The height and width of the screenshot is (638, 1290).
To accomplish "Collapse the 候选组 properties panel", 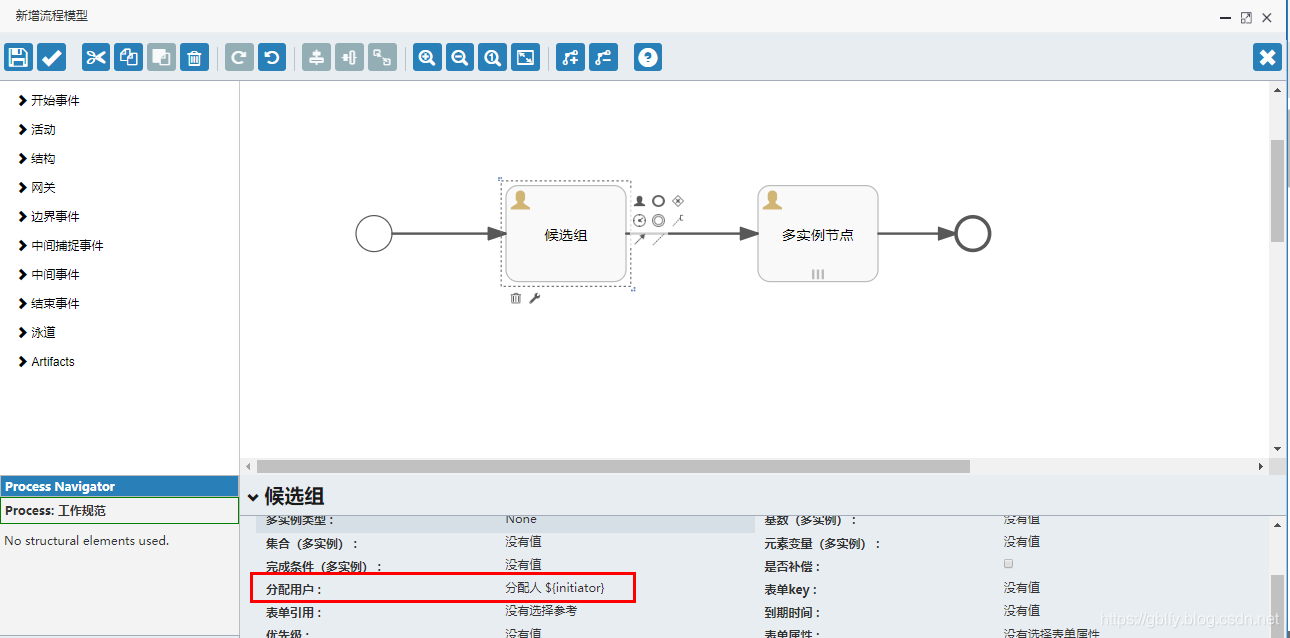I will (x=253, y=497).
